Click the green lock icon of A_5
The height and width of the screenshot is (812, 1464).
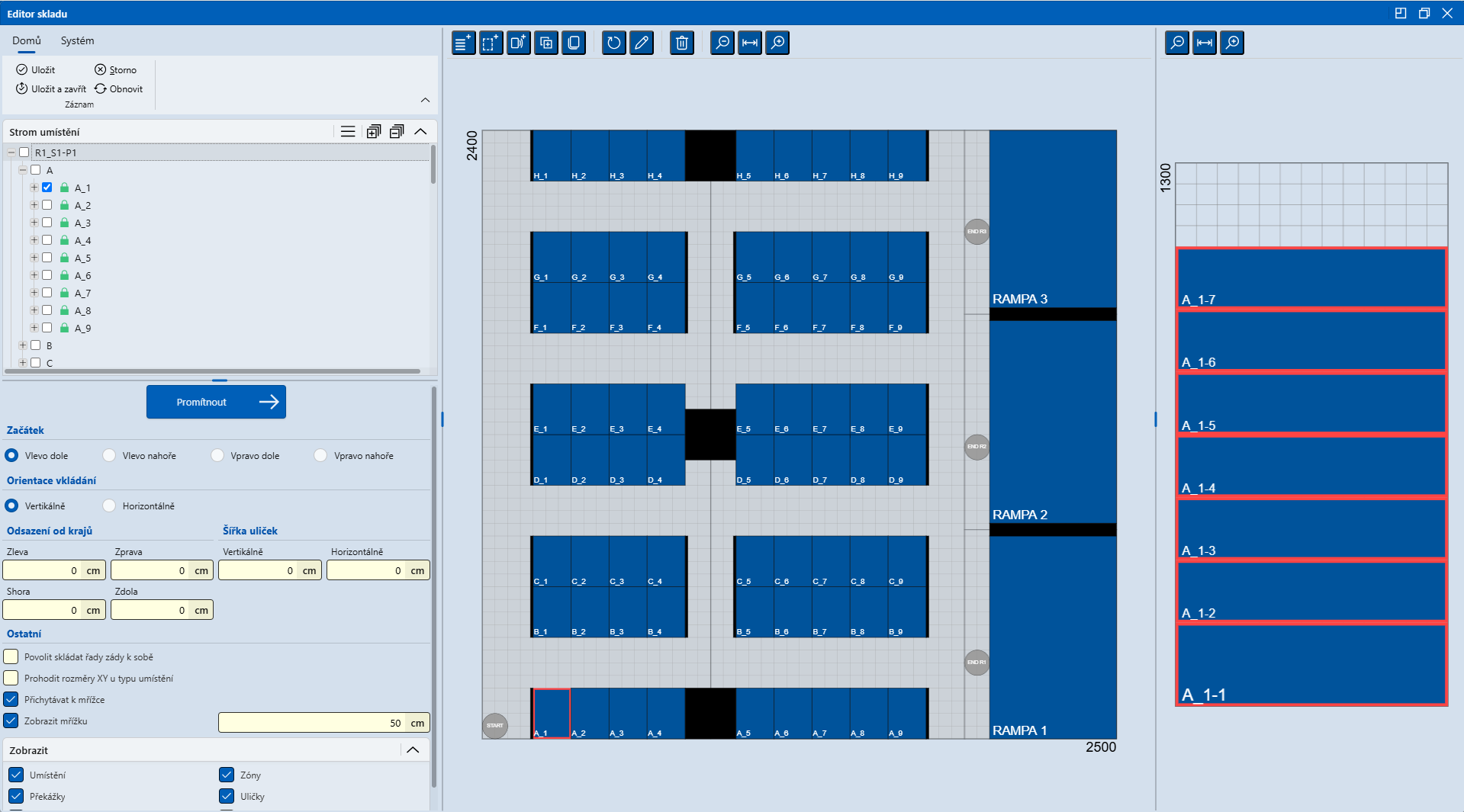tap(64, 258)
